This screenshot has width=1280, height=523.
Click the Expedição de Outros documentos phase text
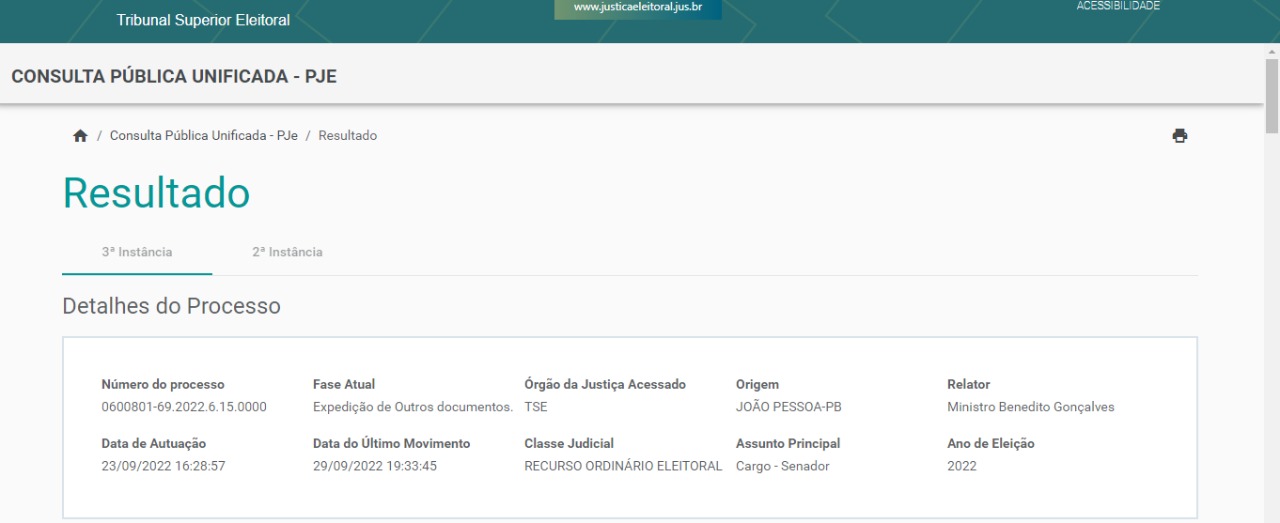tap(412, 407)
